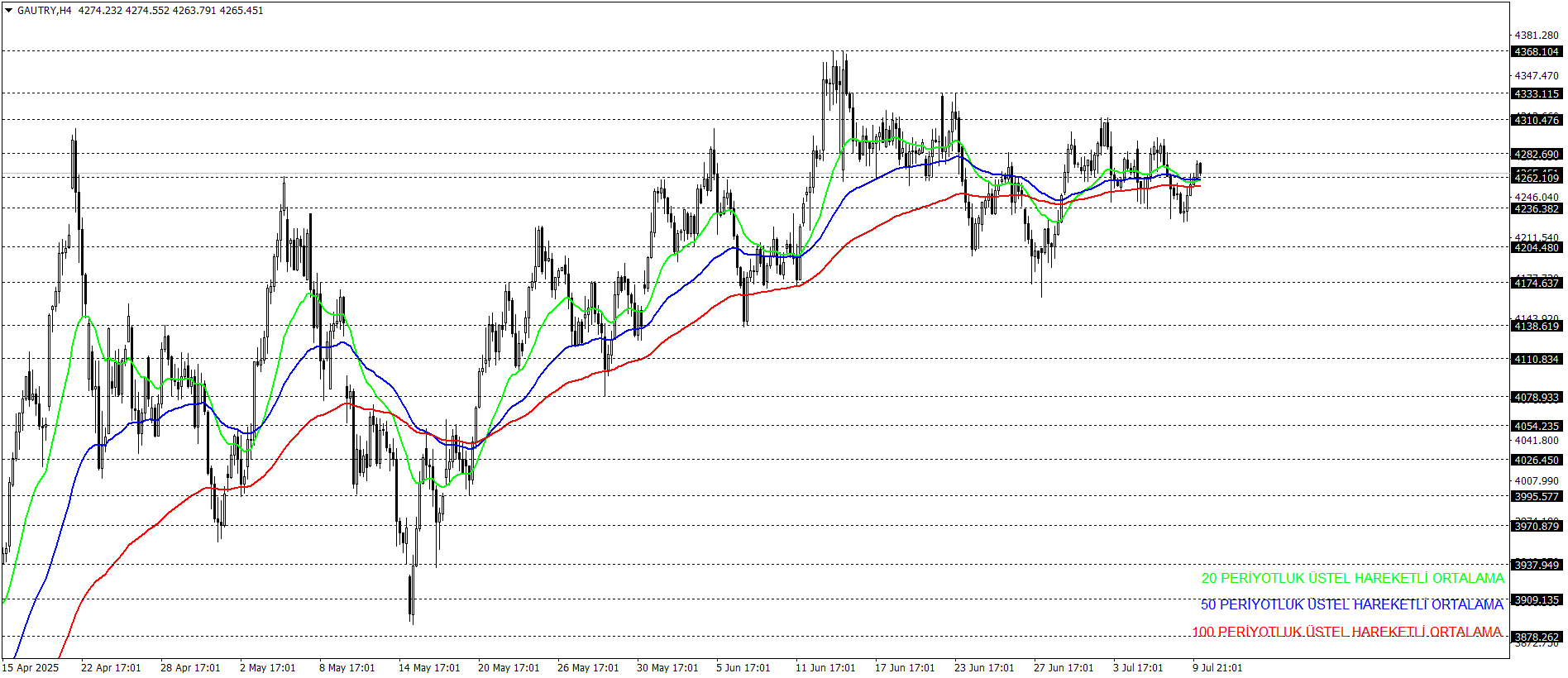The height and width of the screenshot is (678, 1568).
Task: Click the 9 Jul 21:01 time label
Action: 1217,667
